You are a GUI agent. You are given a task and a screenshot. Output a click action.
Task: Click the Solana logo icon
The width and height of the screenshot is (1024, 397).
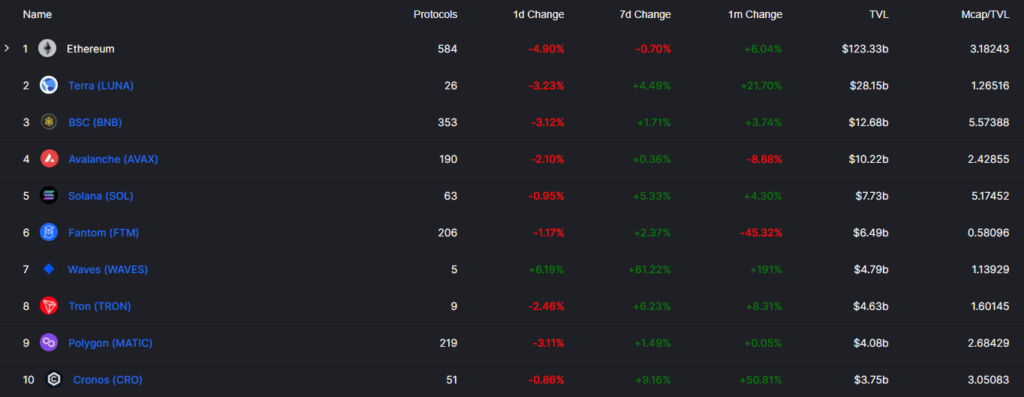click(x=49, y=195)
